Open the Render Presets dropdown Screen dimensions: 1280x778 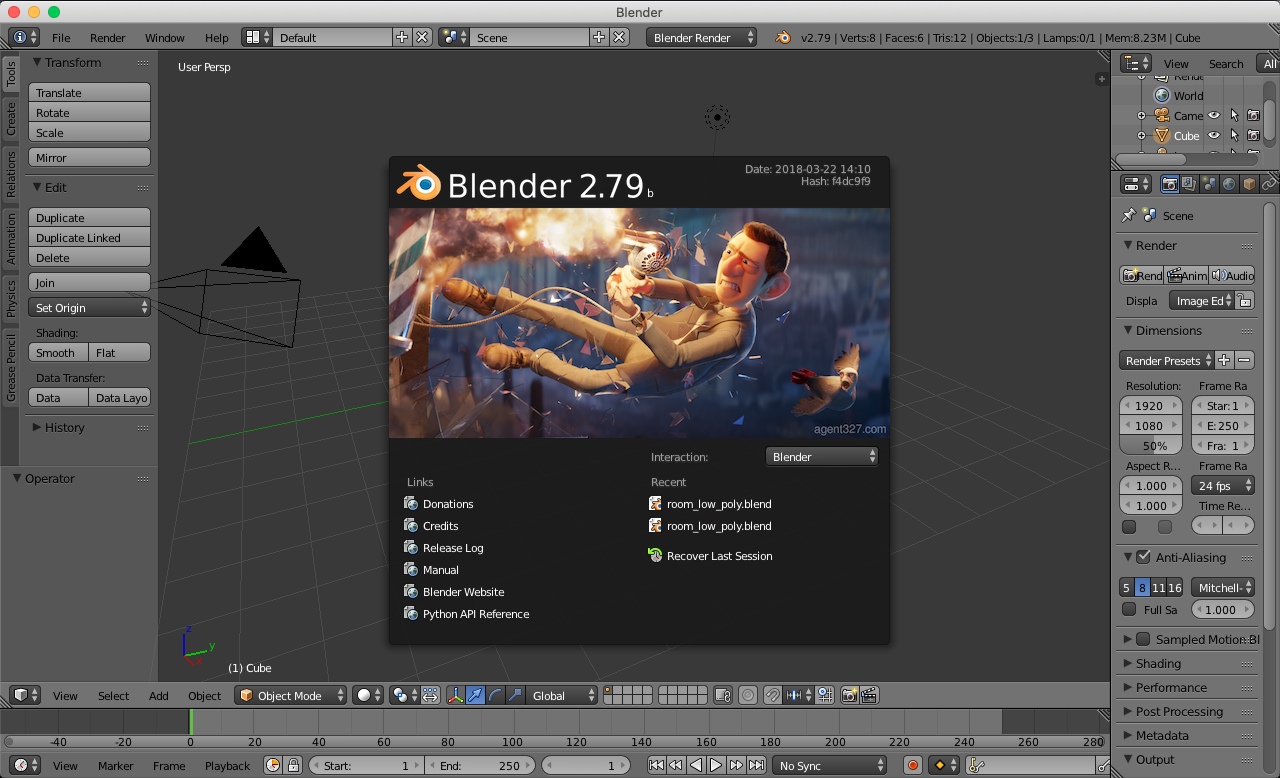(x=1167, y=360)
